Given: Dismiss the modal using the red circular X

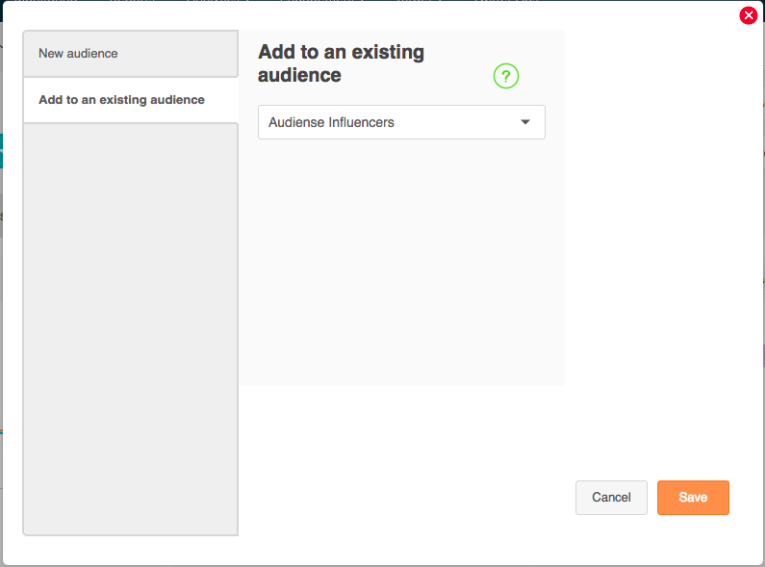Looking at the screenshot, I should [748, 15].
